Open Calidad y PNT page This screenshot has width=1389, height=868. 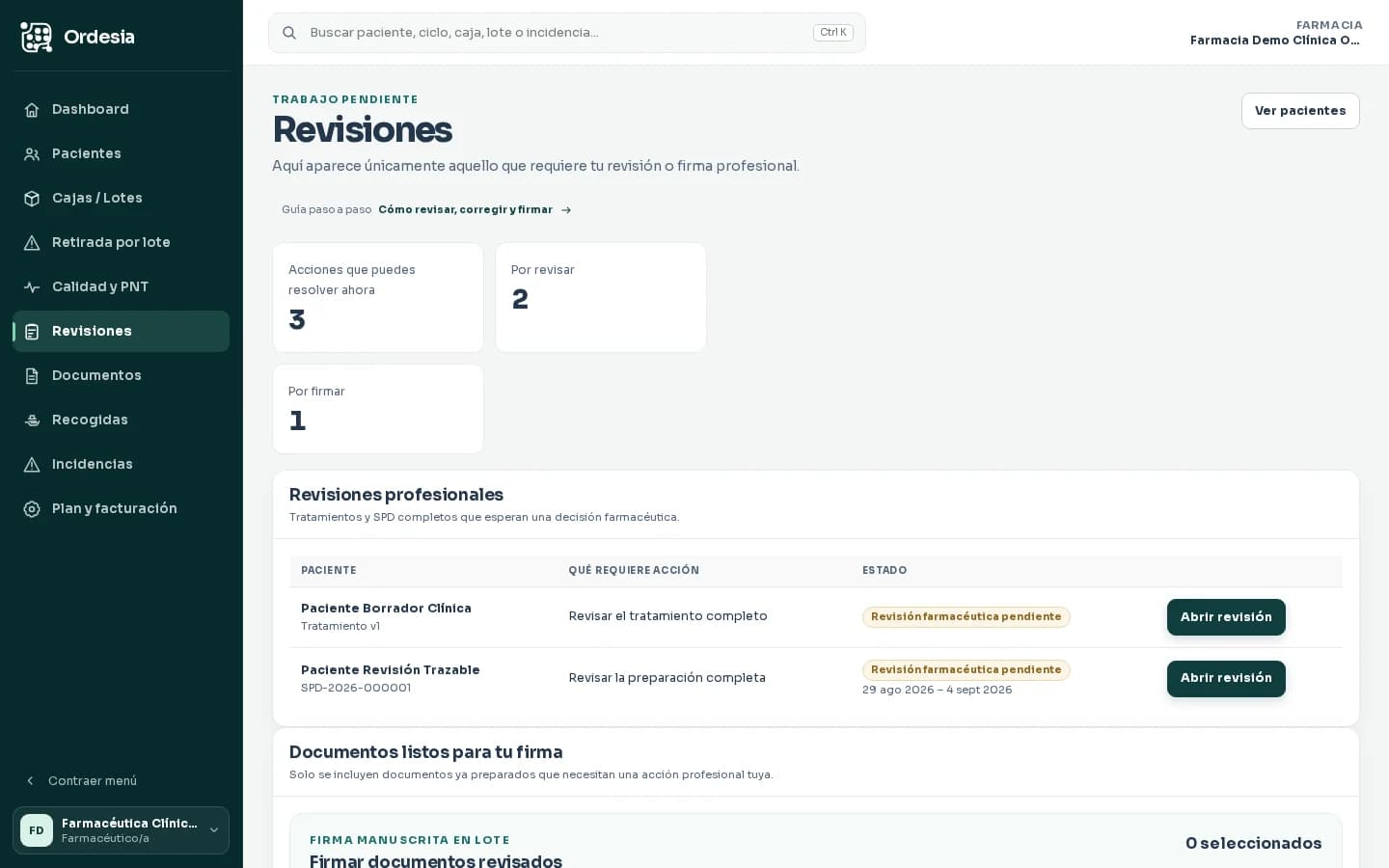click(122, 286)
